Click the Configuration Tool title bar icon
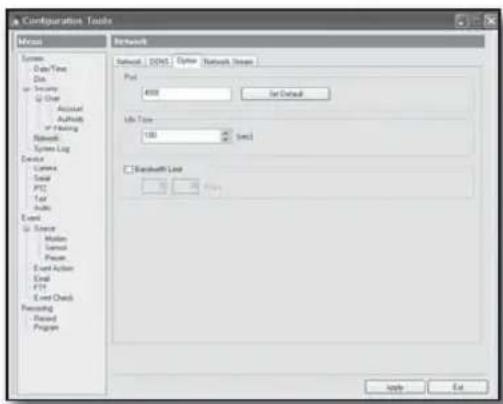Viewport: 503px width, 404px height. pos(15,21)
